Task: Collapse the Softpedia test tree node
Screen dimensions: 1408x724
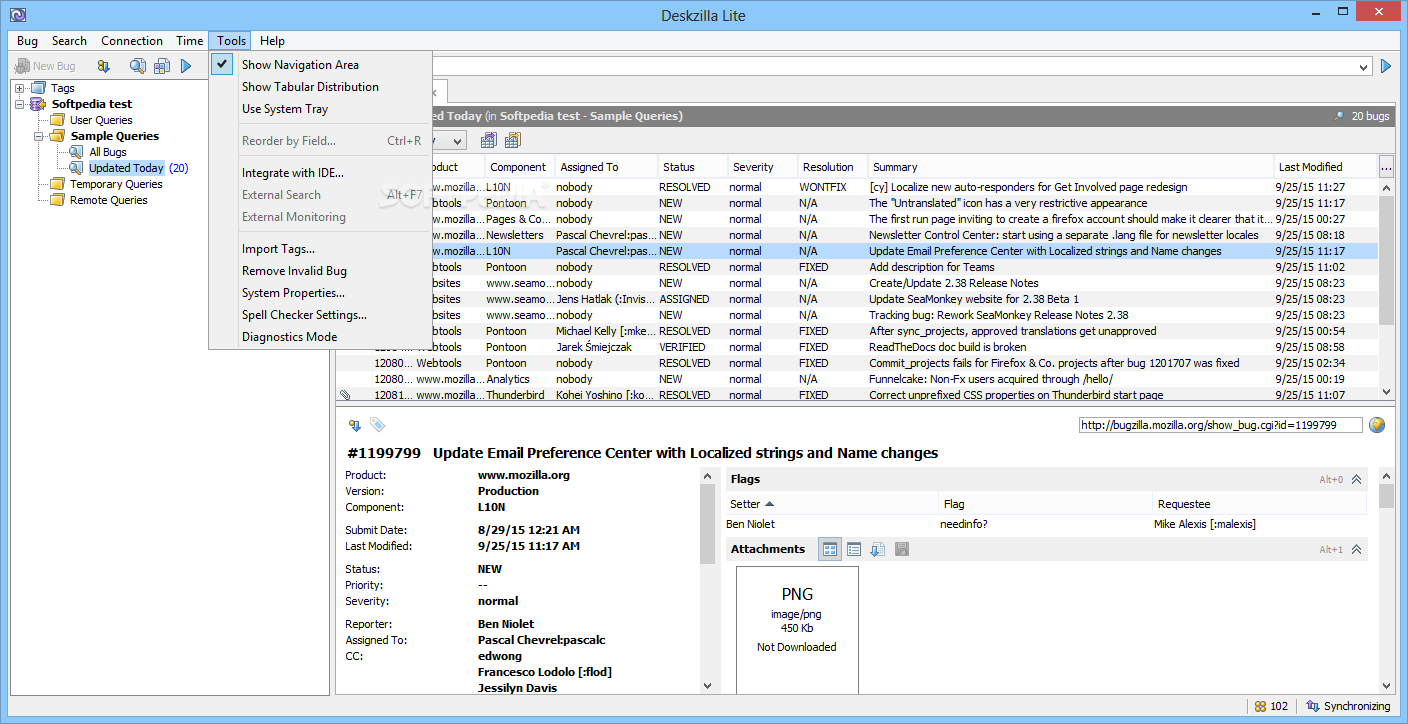Action: tap(20, 104)
